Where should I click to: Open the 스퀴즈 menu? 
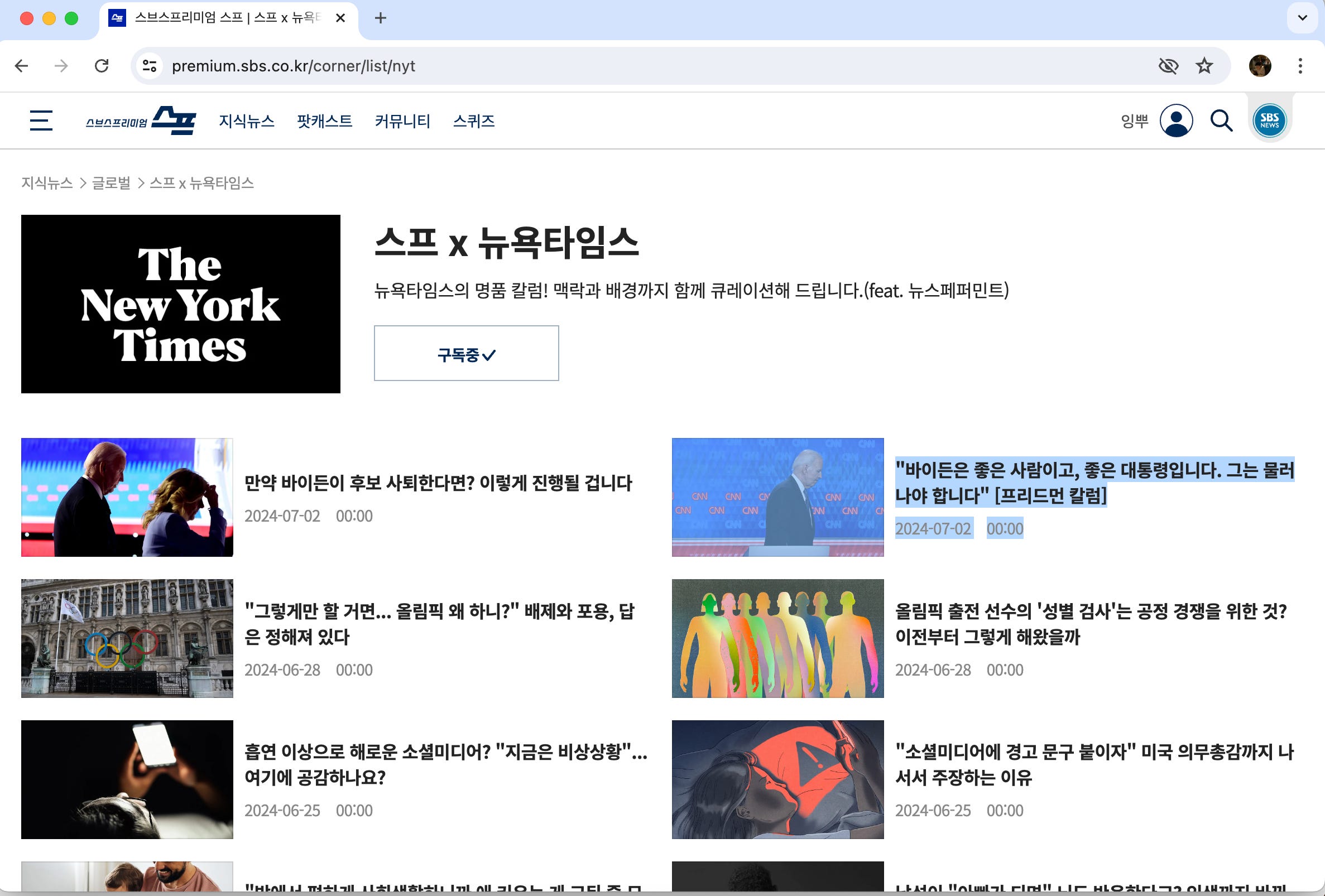click(473, 121)
